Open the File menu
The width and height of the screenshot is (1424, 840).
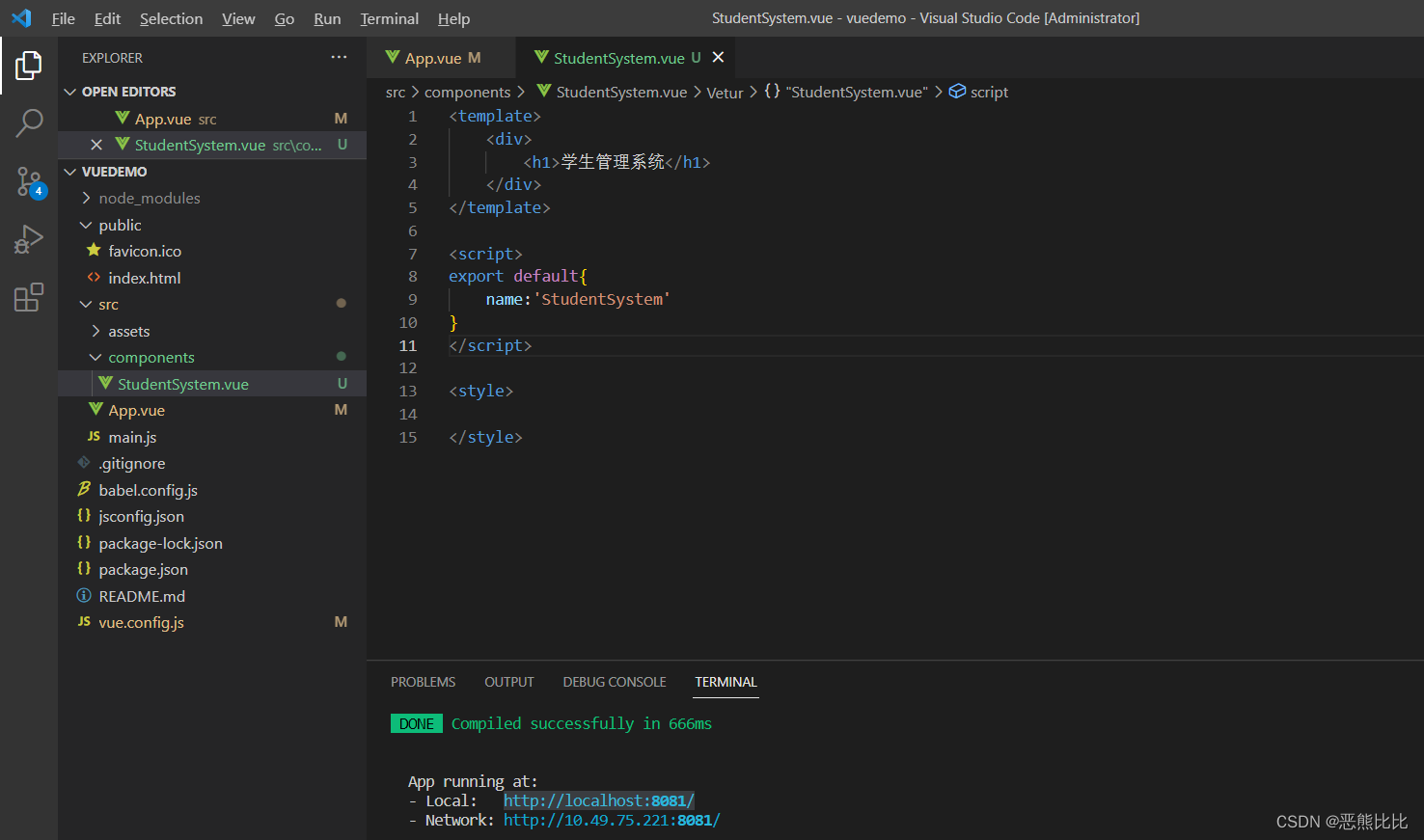point(64,18)
